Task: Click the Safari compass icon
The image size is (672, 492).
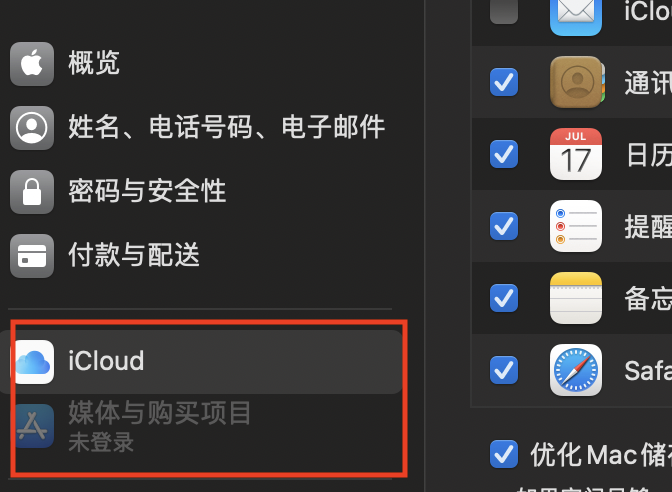Action: pyautogui.click(x=576, y=370)
